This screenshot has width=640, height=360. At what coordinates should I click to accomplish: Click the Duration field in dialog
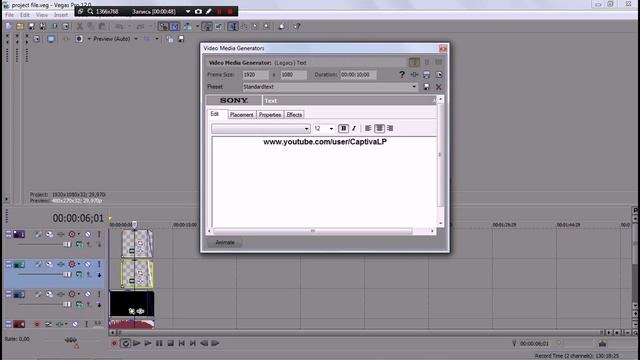[358, 75]
